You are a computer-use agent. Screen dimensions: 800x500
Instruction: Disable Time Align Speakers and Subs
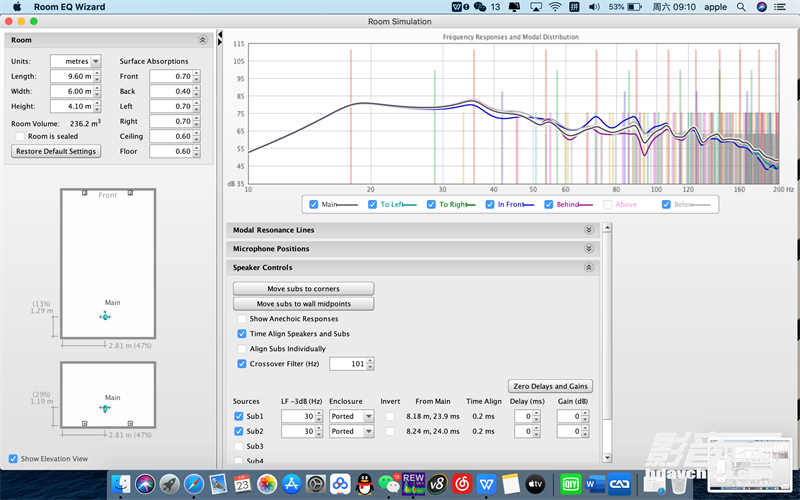(x=242, y=334)
